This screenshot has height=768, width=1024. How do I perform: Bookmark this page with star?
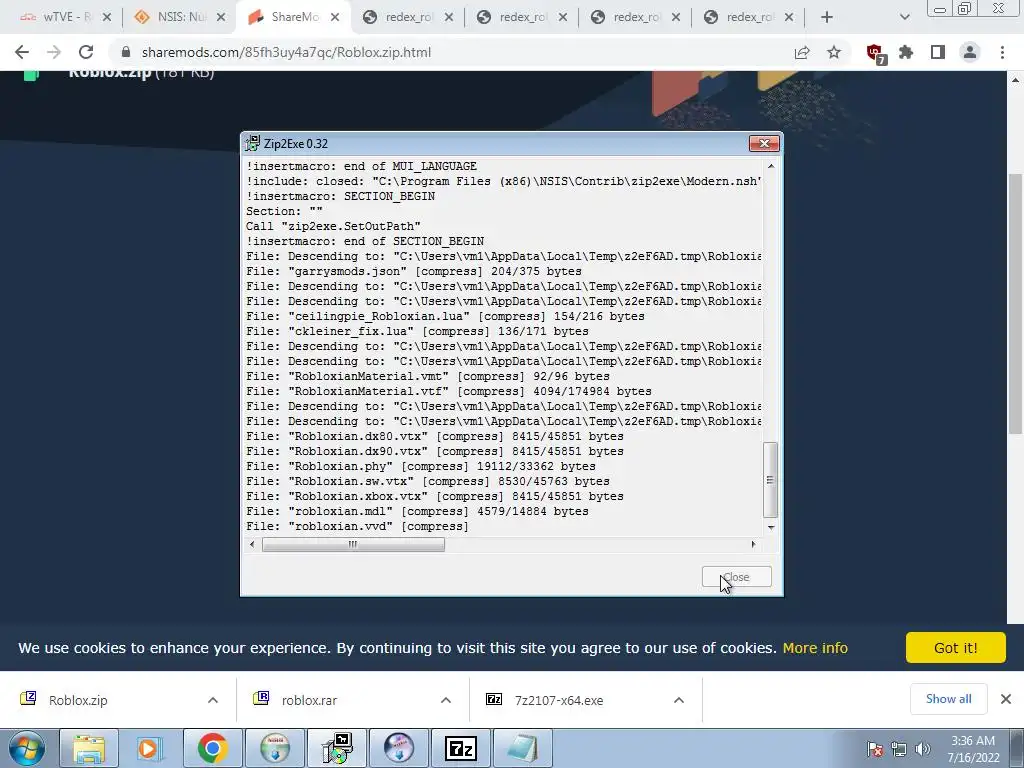click(834, 52)
